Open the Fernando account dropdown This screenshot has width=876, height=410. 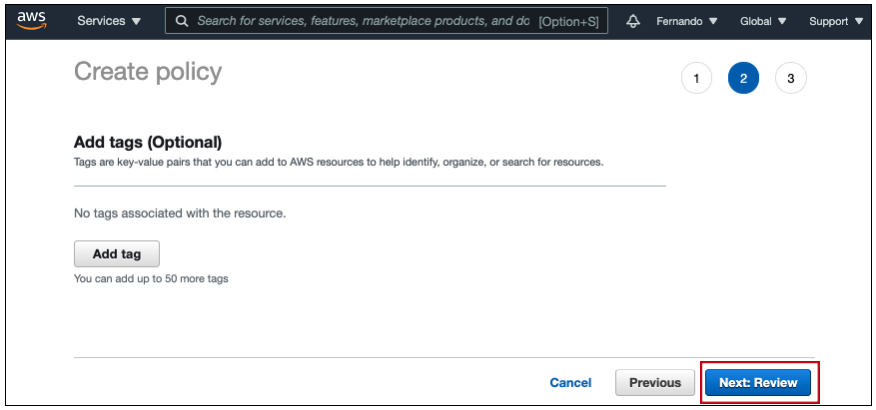tap(687, 21)
